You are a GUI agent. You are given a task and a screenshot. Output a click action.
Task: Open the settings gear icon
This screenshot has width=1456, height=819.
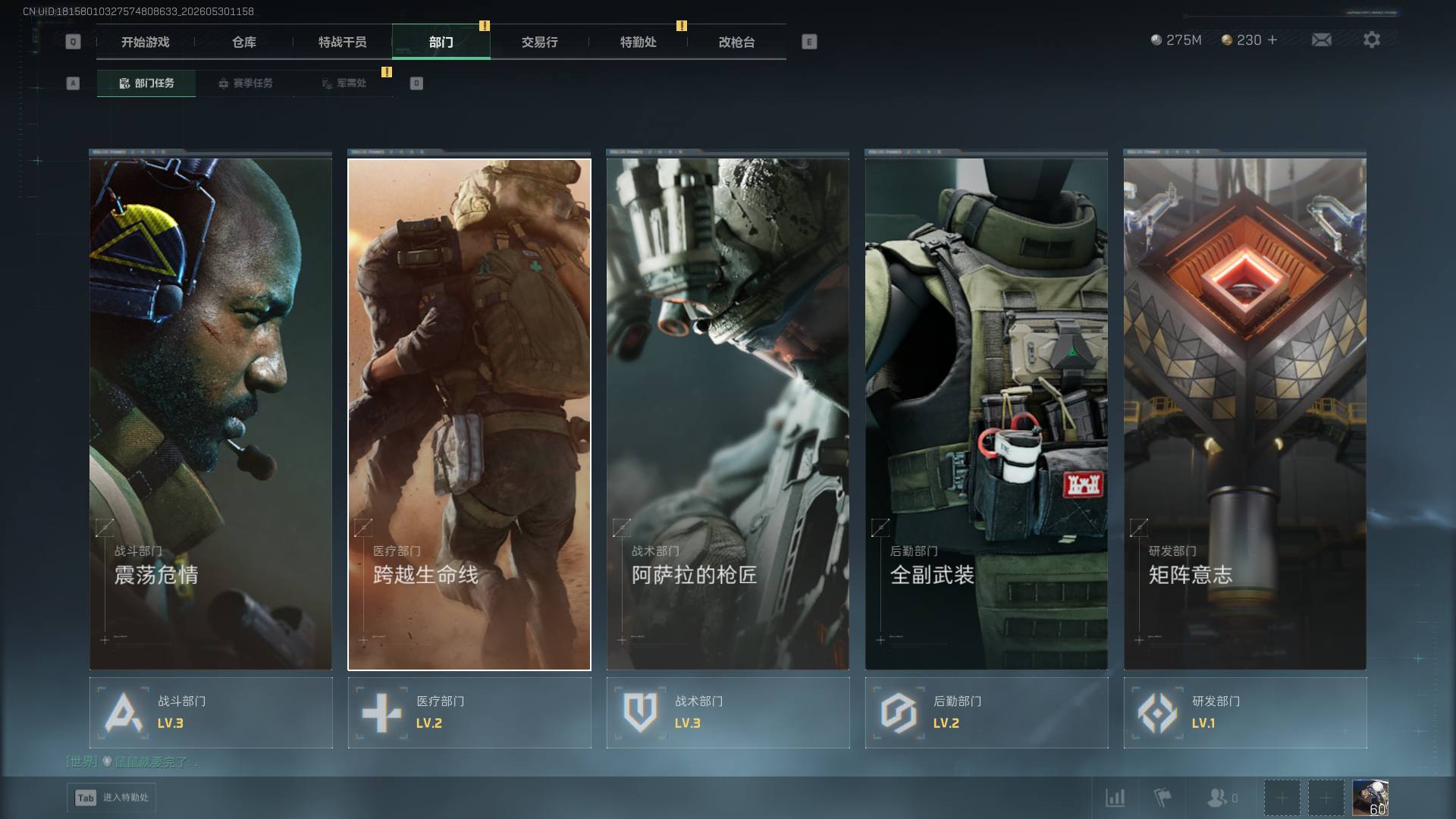1371,39
